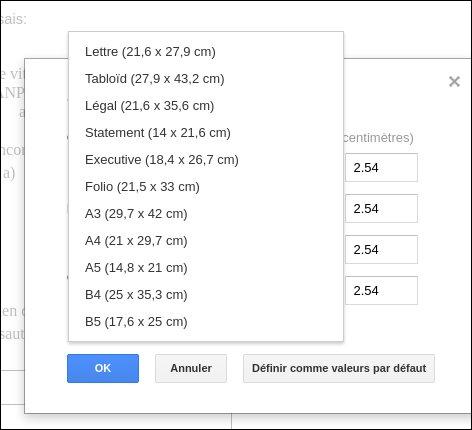Choose B4 (25 x 35,3 cm) size
Viewport: 472px width, 430px height.
(x=206, y=295)
